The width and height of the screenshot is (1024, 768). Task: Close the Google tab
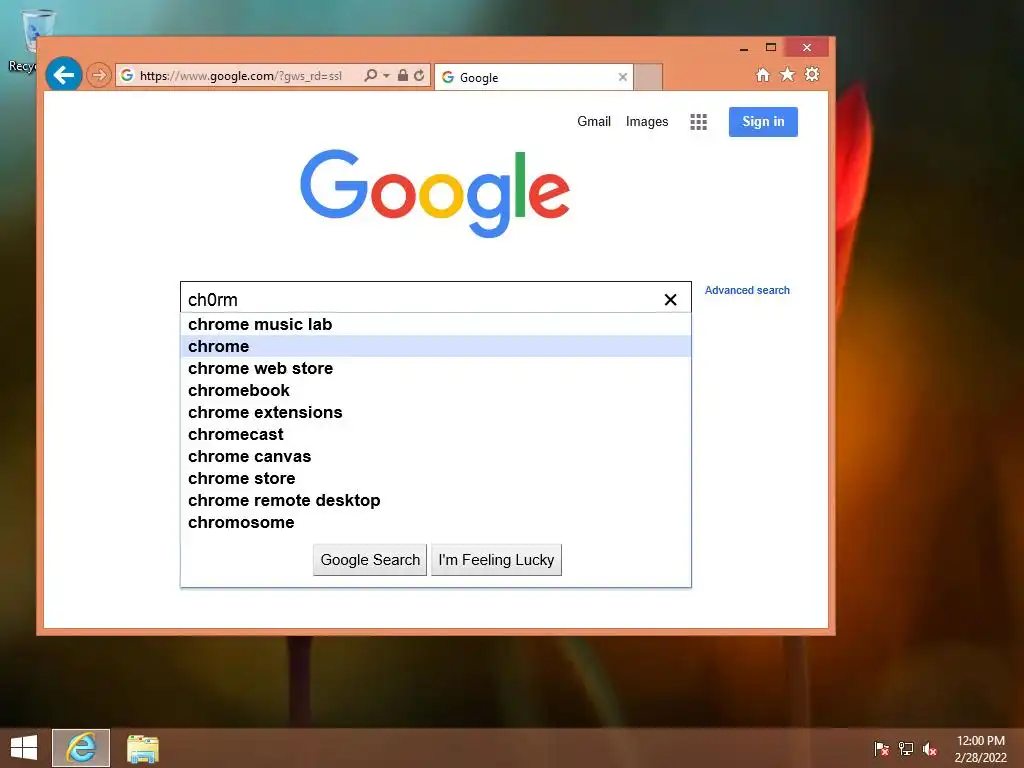point(622,77)
